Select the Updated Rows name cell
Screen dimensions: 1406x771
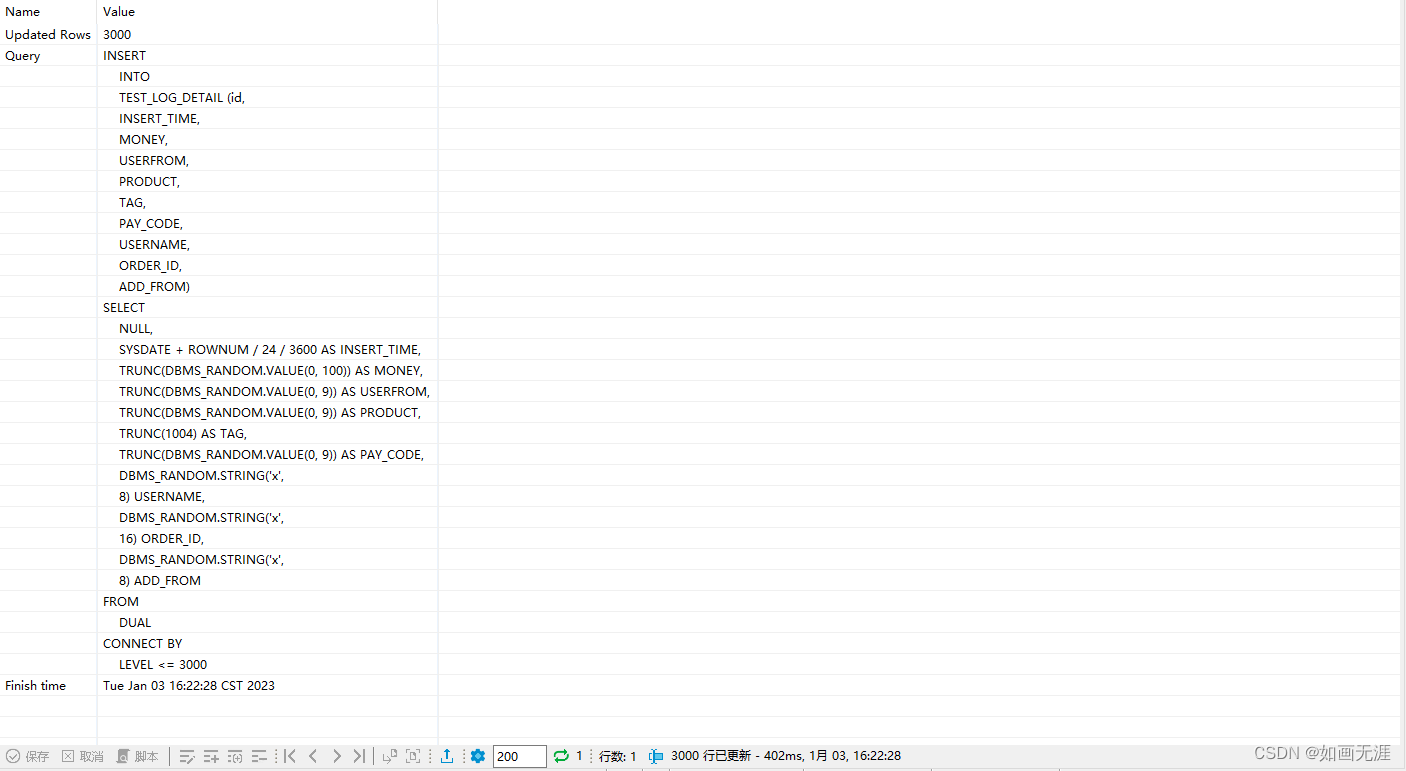(x=48, y=34)
